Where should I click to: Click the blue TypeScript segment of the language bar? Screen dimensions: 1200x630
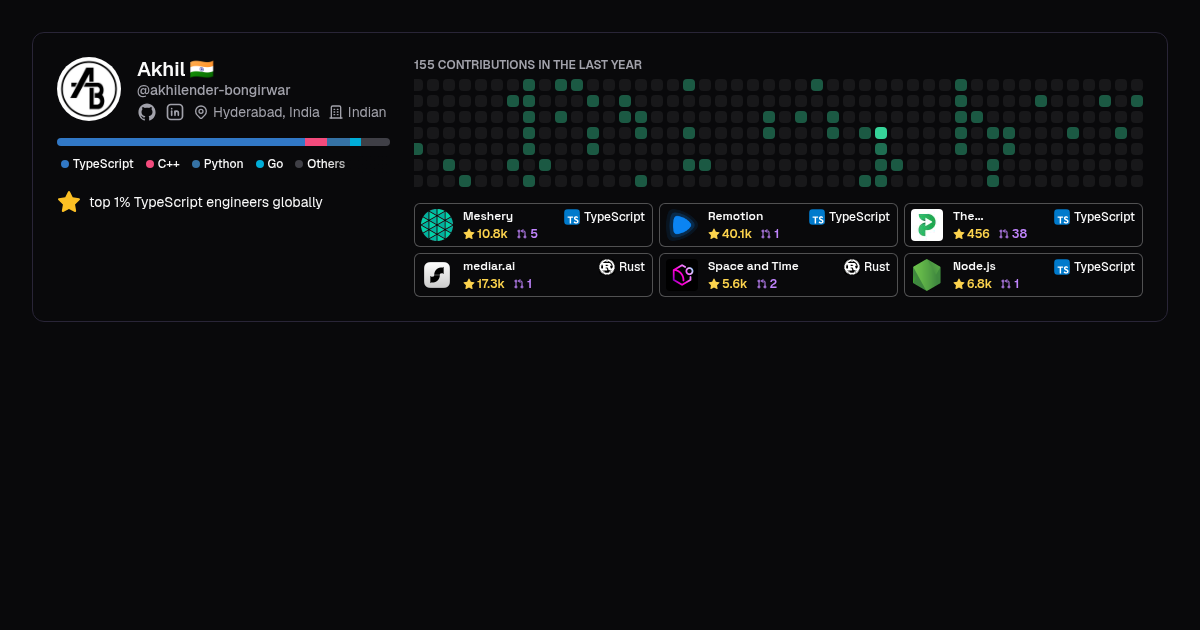click(181, 142)
